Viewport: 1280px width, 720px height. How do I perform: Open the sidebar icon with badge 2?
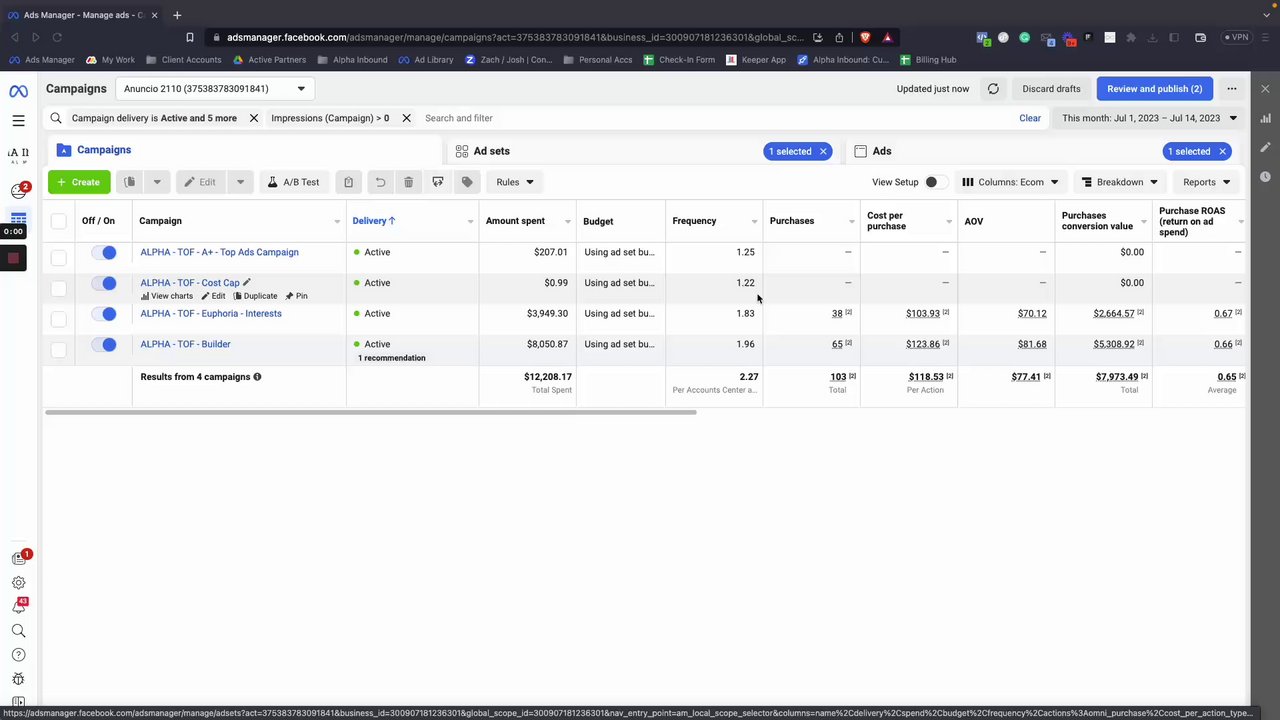tap(19, 190)
